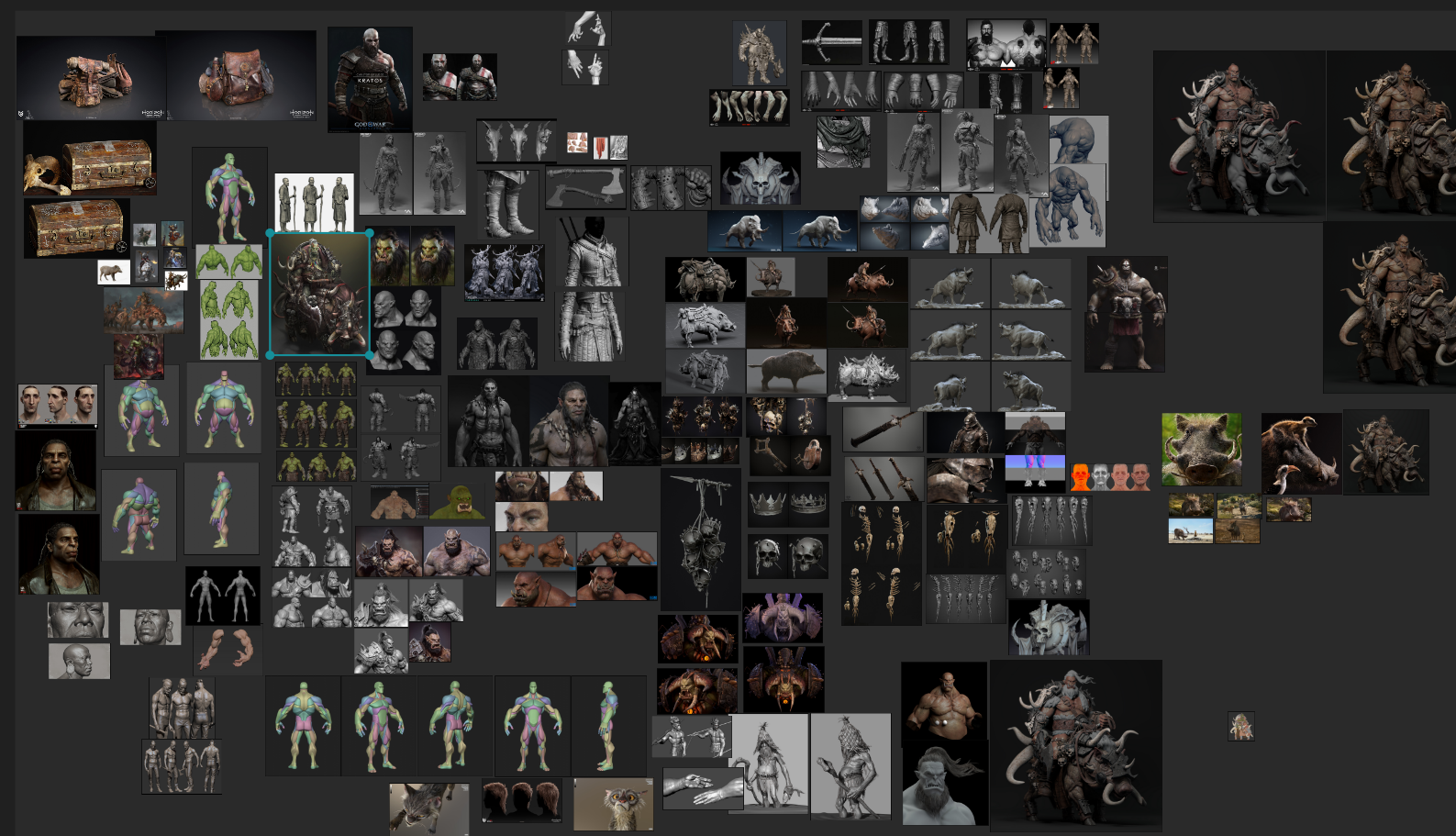
Task: Click the fluffy bird creature image beside hair wigs
Action: tap(614, 804)
